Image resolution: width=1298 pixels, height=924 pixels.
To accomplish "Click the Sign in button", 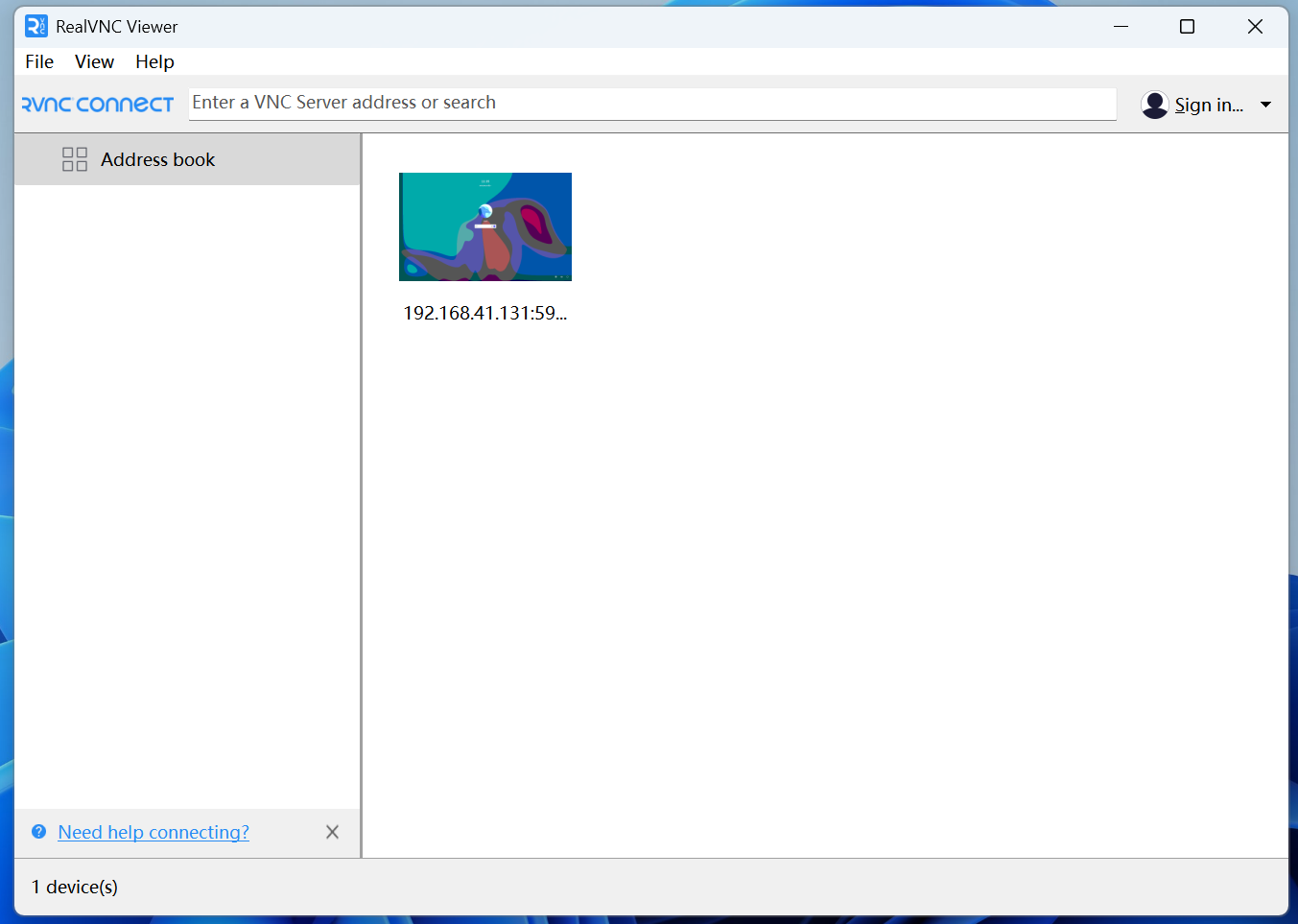I will [x=1209, y=105].
